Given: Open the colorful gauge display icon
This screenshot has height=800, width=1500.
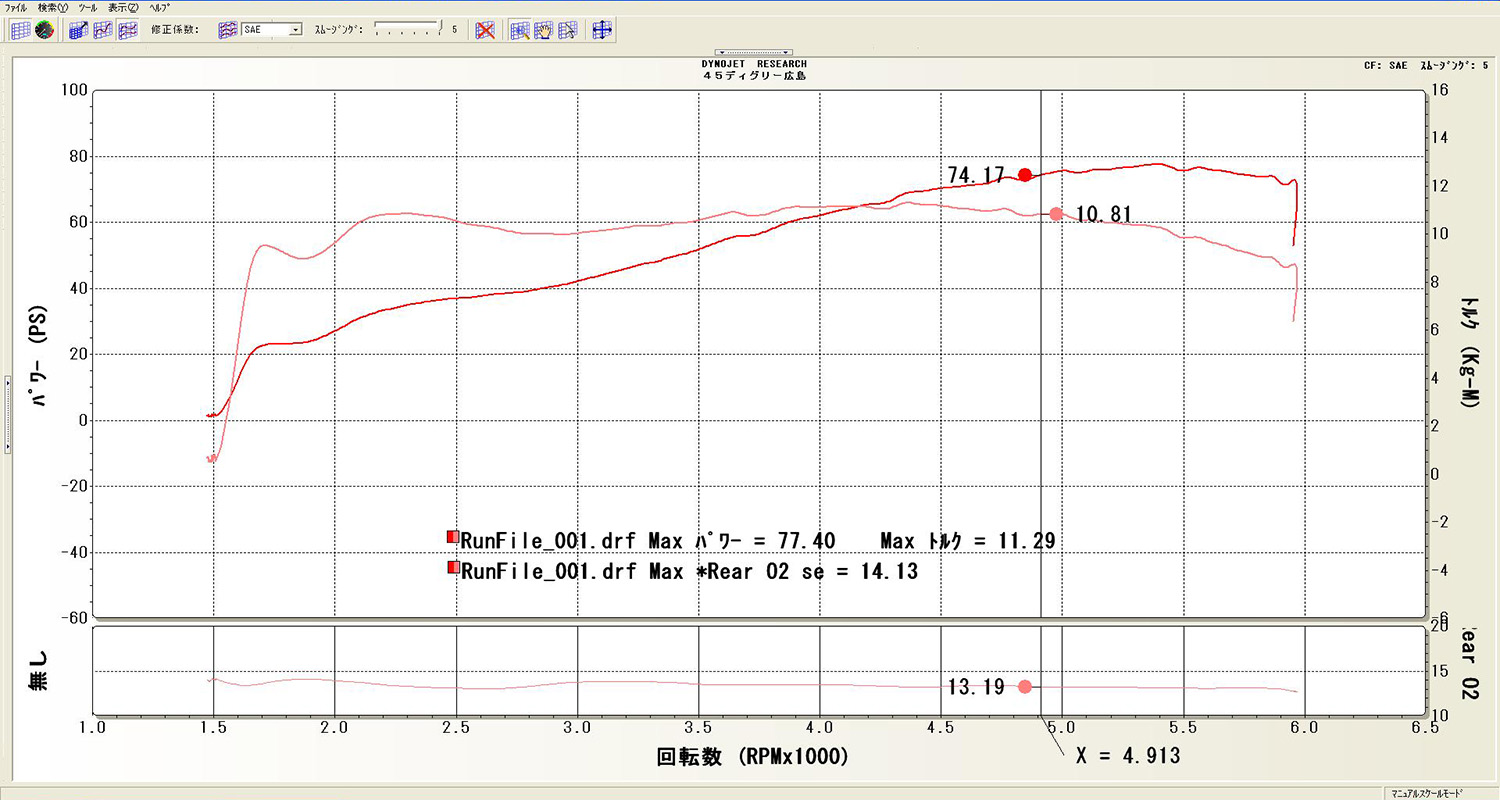Looking at the screenshot, I should [x=43, y=30].
